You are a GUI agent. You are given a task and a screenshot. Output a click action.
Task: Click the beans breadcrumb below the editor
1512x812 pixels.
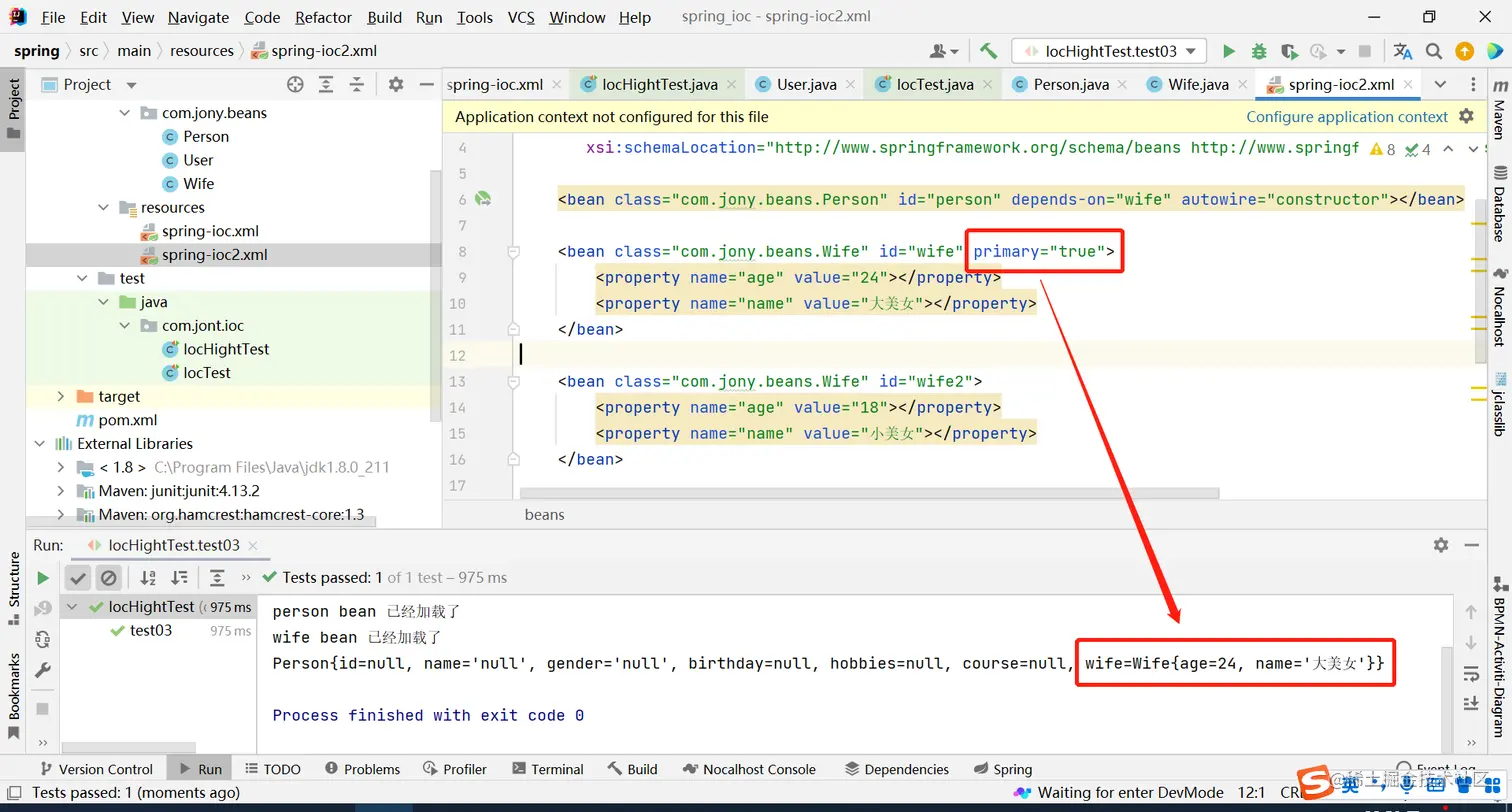[x=545, y=515]
